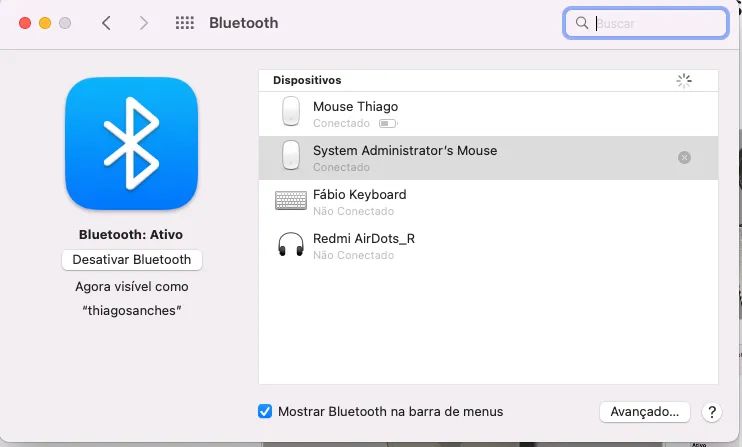
Task: Click the Fábio Keyboard keyboard icon
Action: click(291, 201)
